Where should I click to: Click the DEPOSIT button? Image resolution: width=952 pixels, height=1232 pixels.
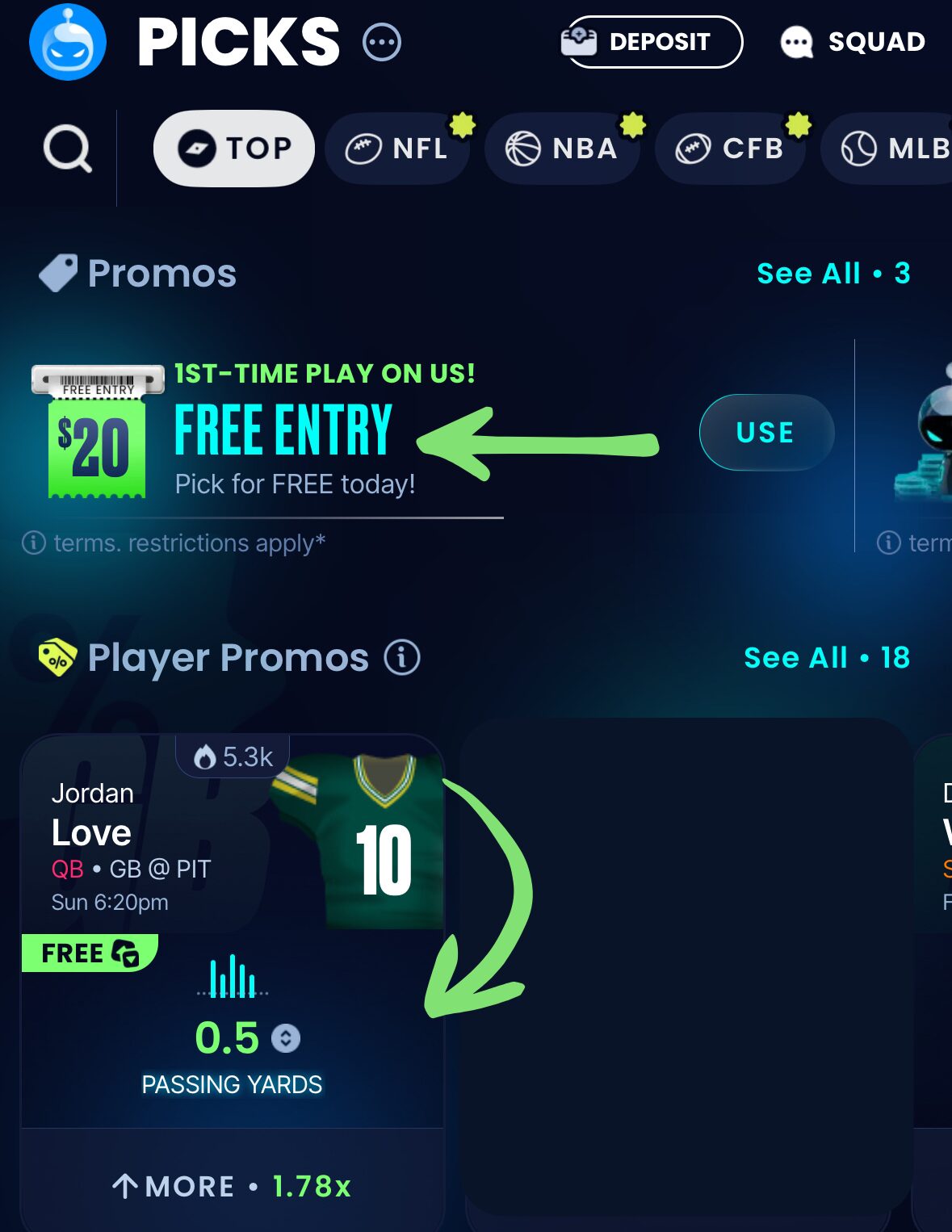coord(652,42)
